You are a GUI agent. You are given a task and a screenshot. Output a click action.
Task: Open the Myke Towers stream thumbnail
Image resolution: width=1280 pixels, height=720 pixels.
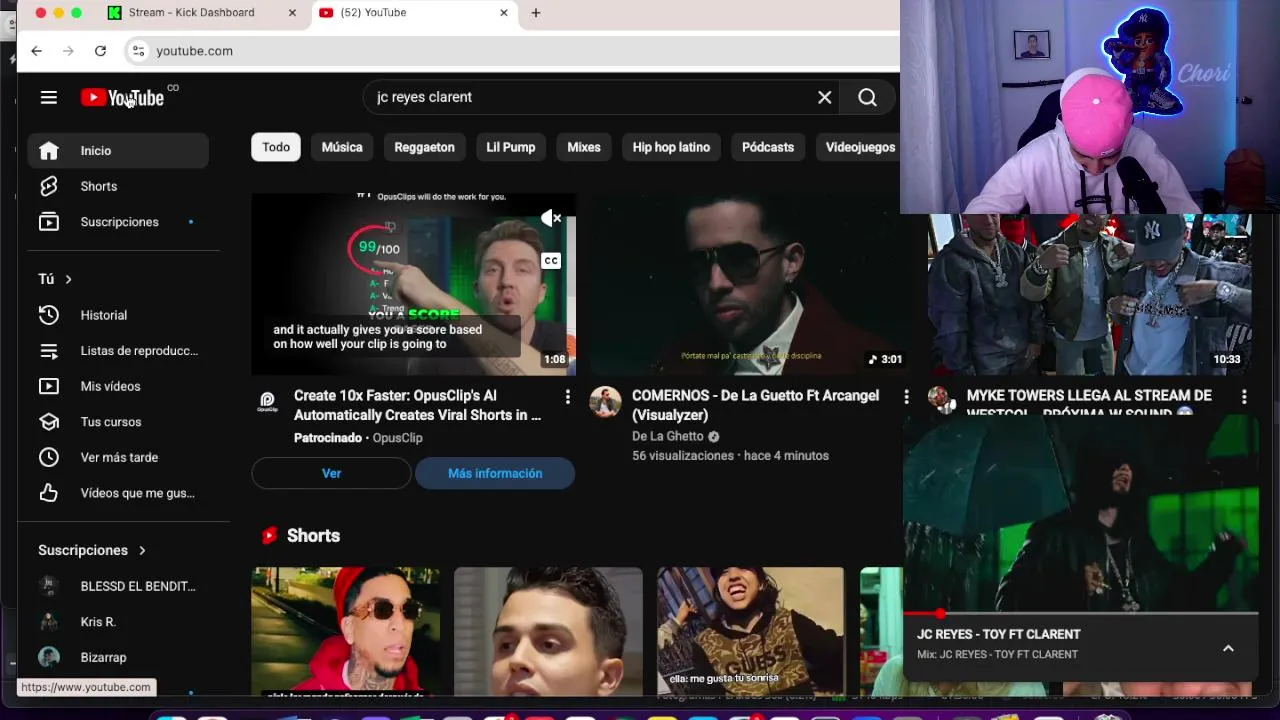click(1089, 294)
